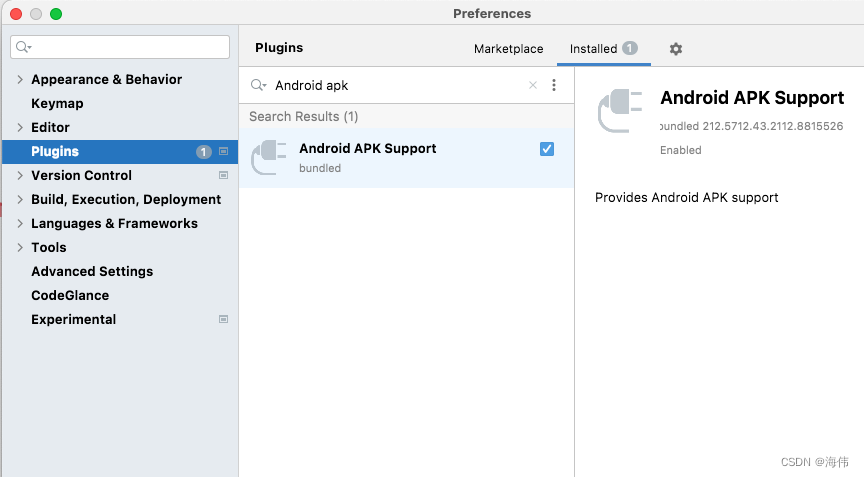Zoom the Preferences window with the green button
Viewport: 864px width, 477px height.
click(x=56, y=14)
